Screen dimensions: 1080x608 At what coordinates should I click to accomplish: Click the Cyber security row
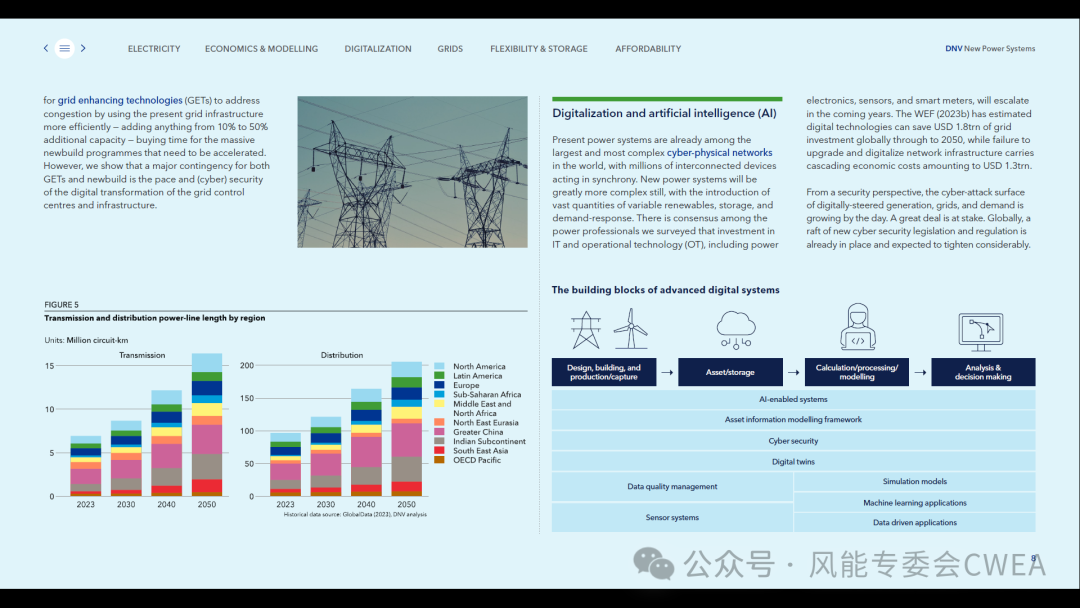793,441
